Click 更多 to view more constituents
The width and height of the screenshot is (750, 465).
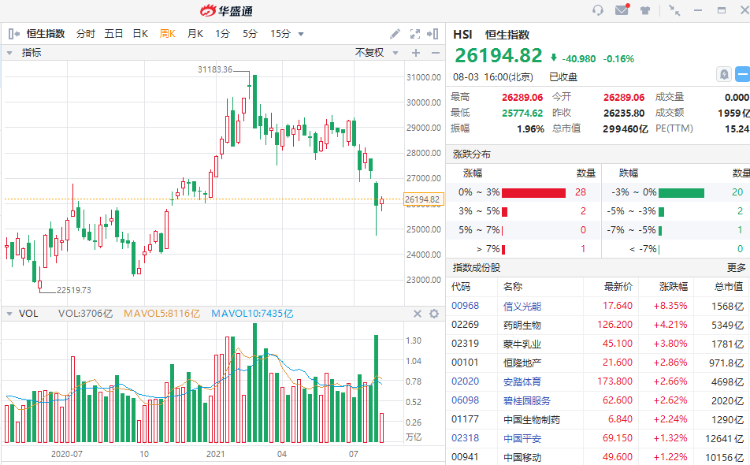click(x=737, y=268)
